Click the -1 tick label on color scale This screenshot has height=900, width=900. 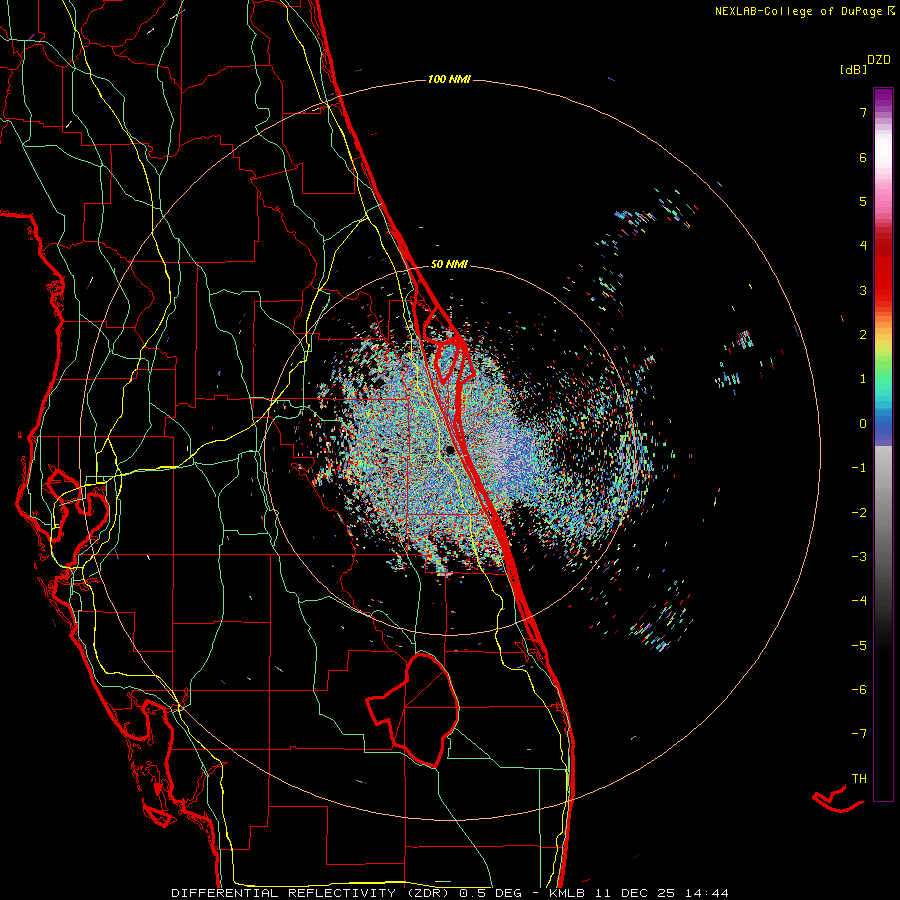859,468
